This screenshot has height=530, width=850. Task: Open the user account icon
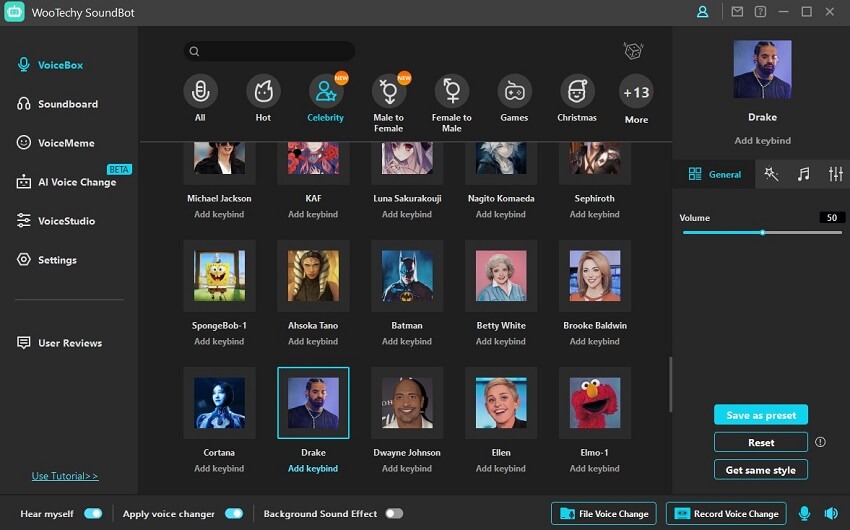(703, 12)
